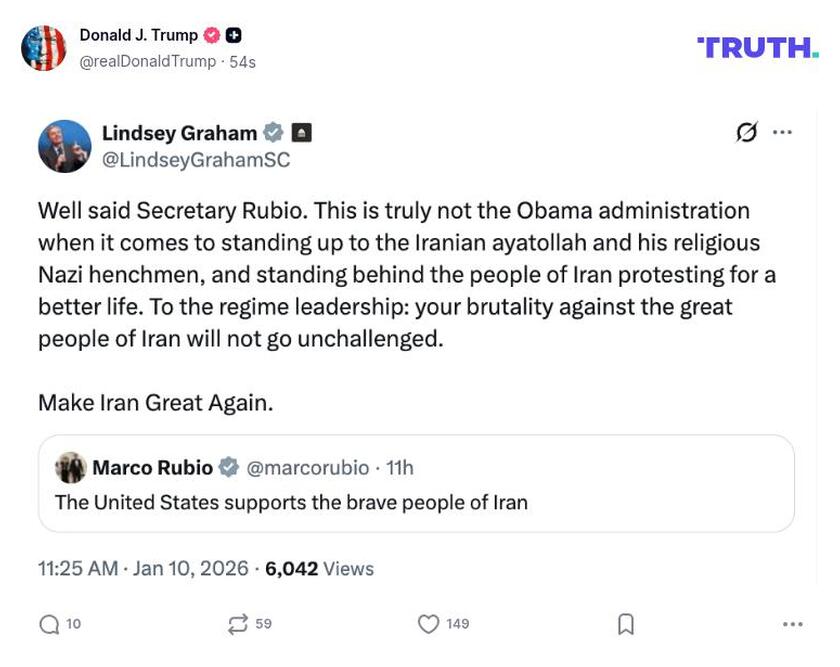Click Donald Trump's verified checkmark
The height and width of the screenshot is (667, 840).
click(211, 34)
